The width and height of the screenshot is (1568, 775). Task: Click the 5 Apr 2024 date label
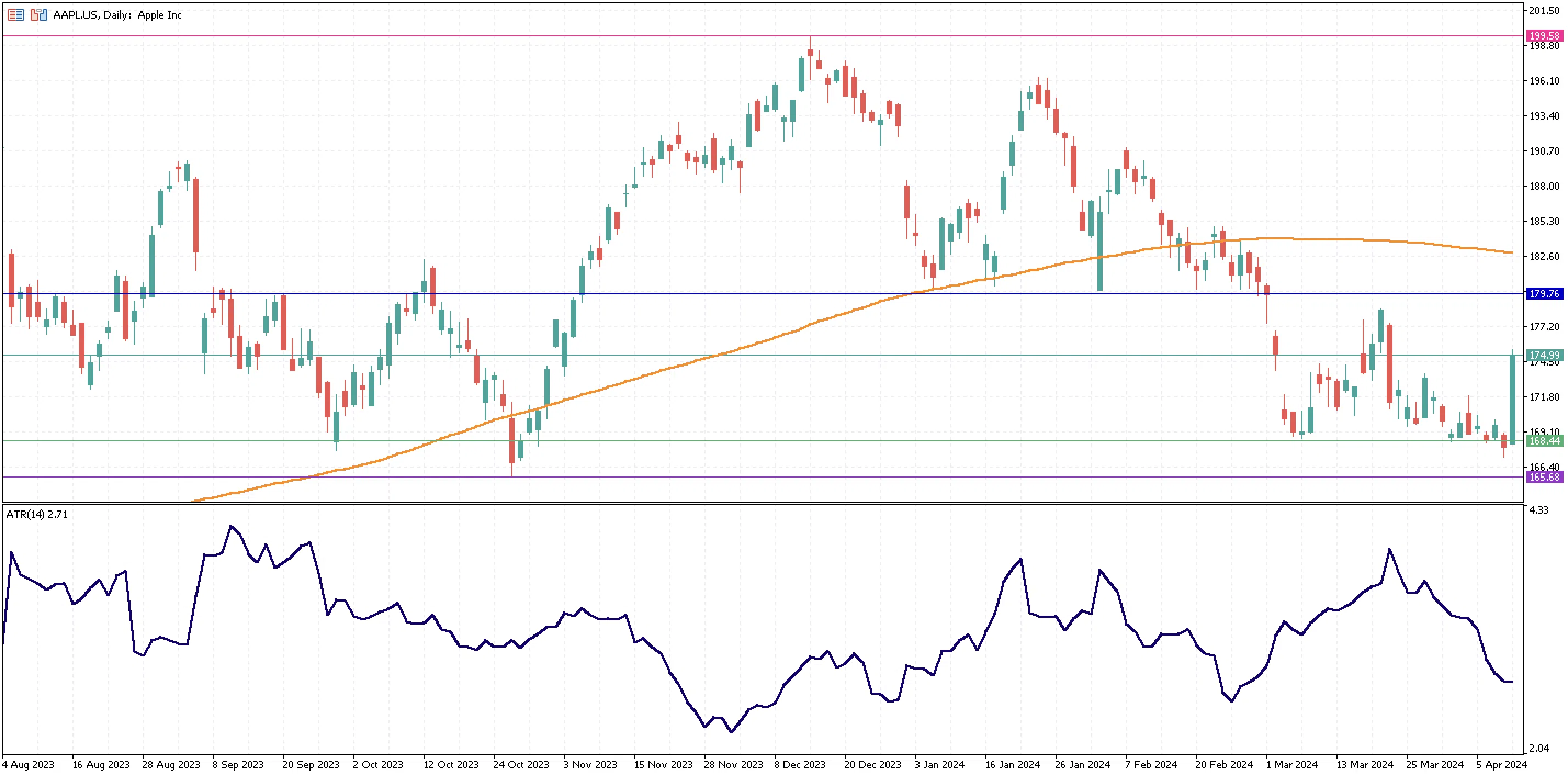[1501, 764]
